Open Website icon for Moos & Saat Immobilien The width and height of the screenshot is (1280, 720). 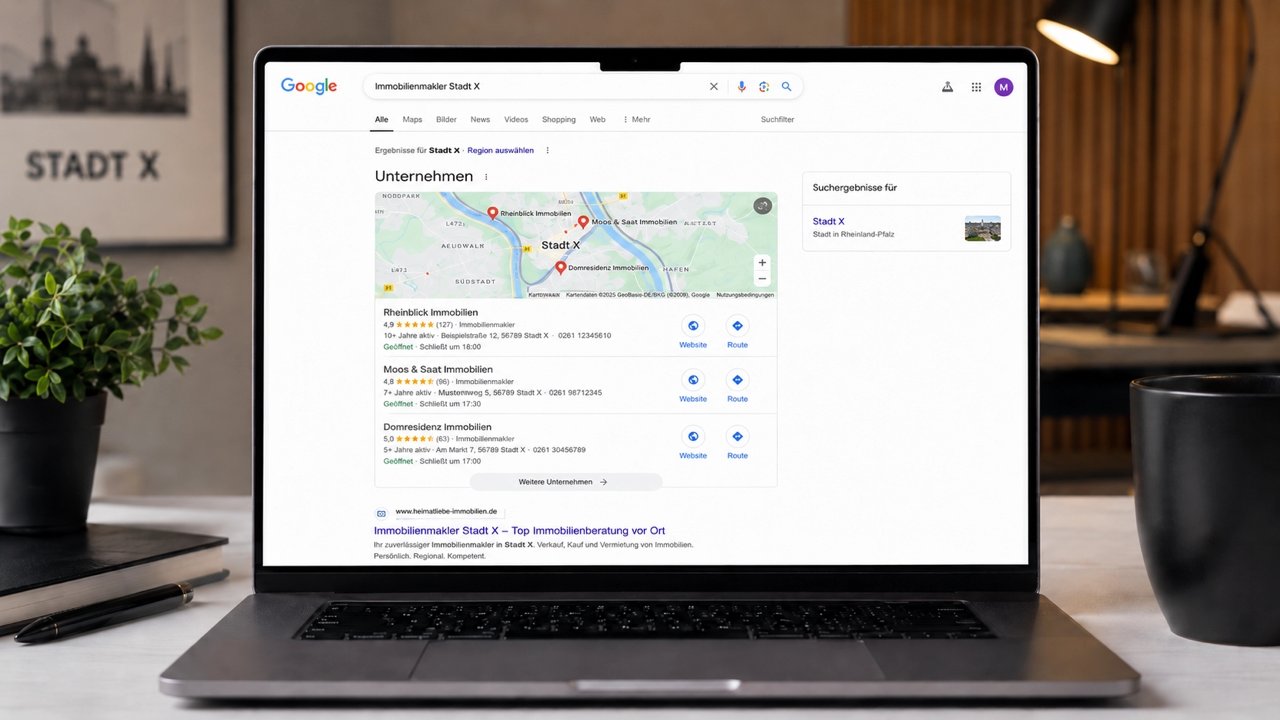click(x=693, y=380)
